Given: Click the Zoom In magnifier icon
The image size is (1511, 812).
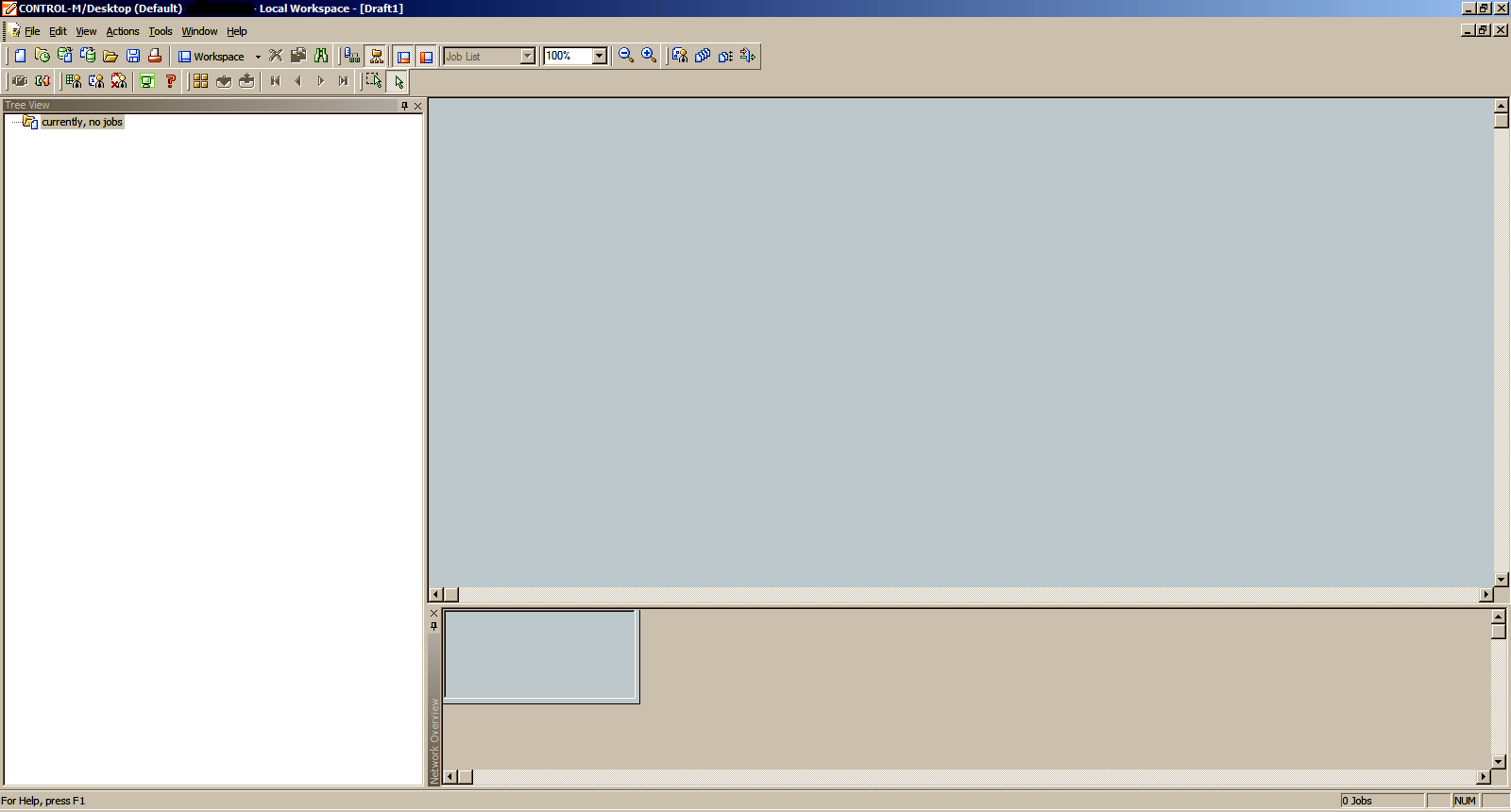Looking at the screenshot, I should click(x=649, y=56).
